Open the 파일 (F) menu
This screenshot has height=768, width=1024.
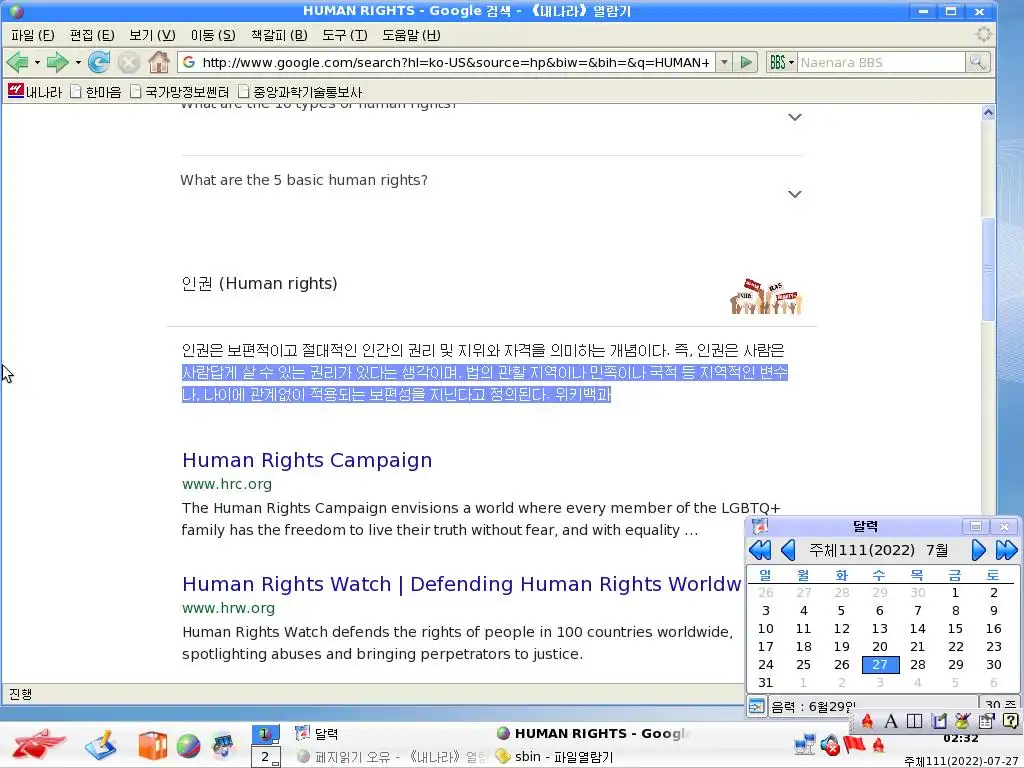[33, 35]
